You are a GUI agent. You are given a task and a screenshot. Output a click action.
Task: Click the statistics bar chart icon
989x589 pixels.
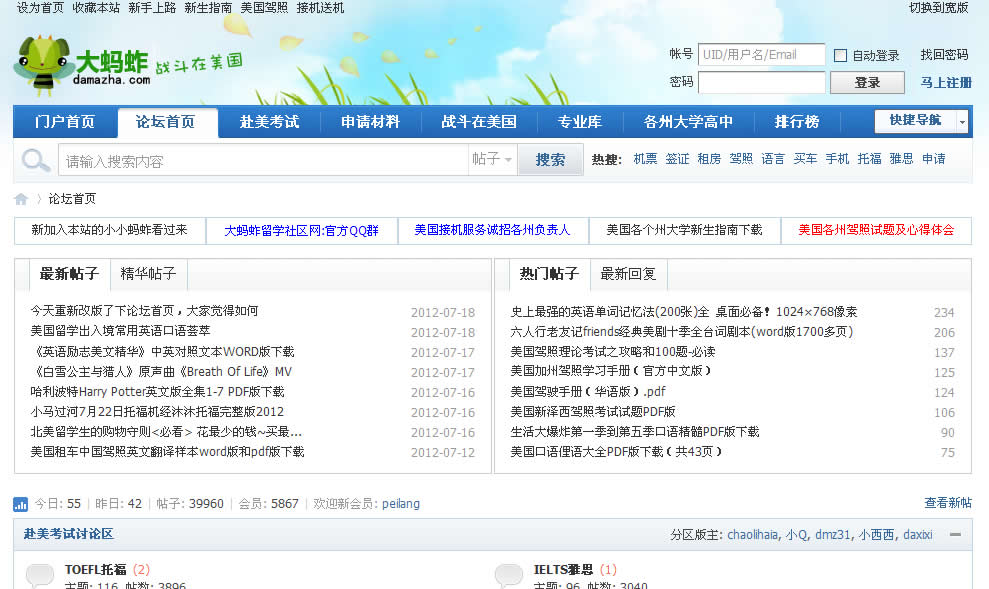click(x=20, y=504)
